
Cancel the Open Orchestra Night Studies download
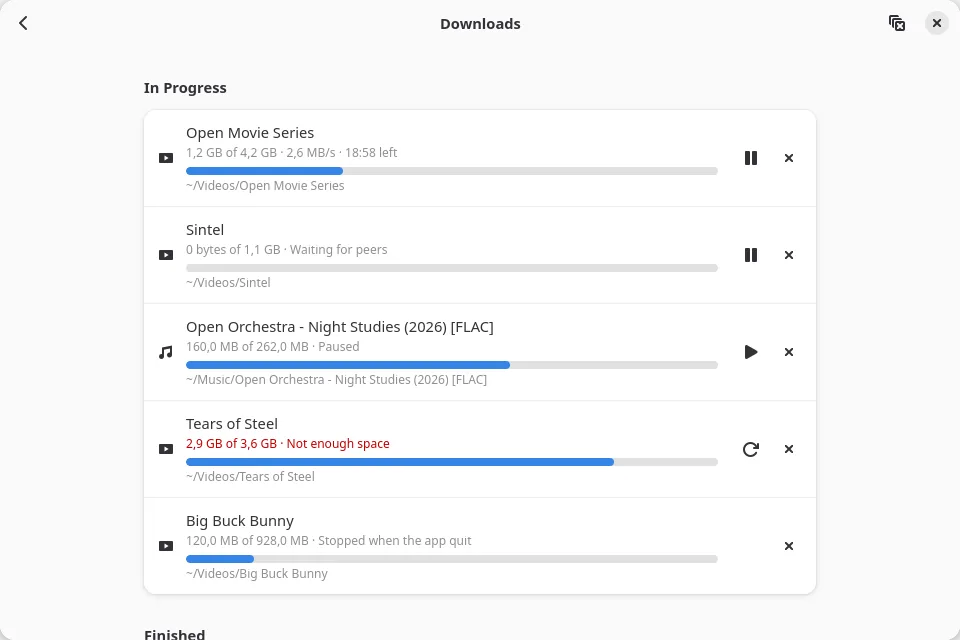789,352
